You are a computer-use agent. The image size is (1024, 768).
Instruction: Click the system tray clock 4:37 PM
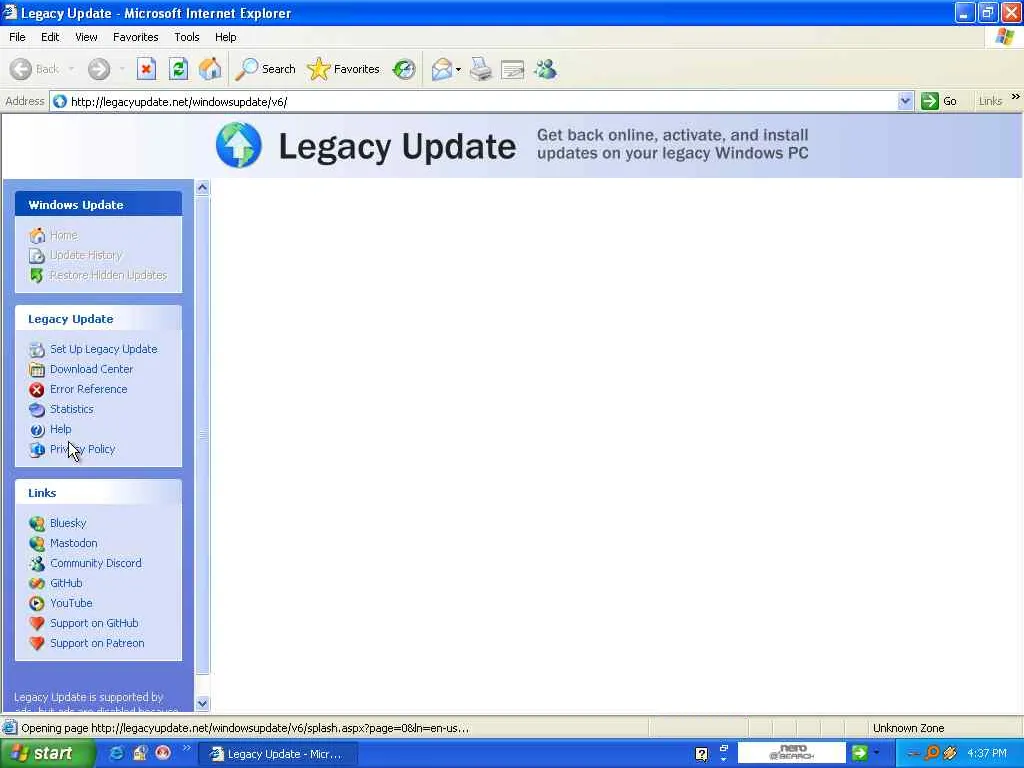(987, 753)
